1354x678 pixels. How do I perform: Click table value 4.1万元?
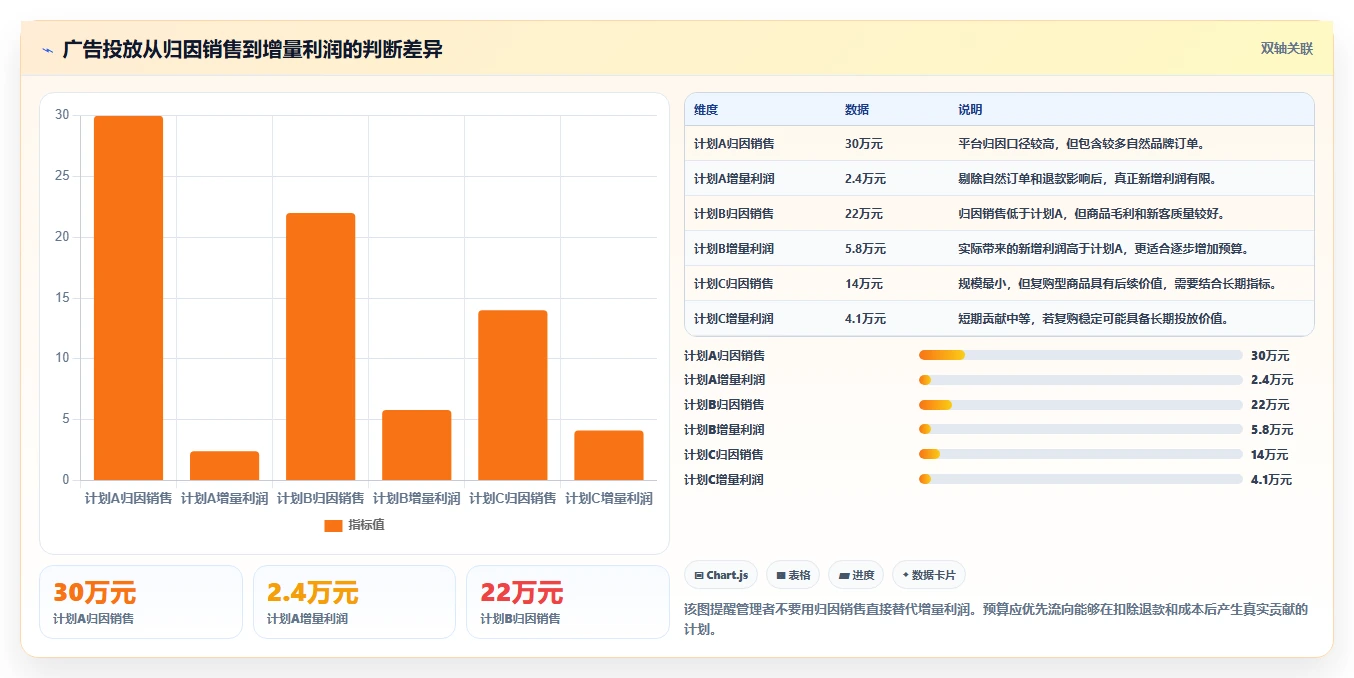pos(866,319)
